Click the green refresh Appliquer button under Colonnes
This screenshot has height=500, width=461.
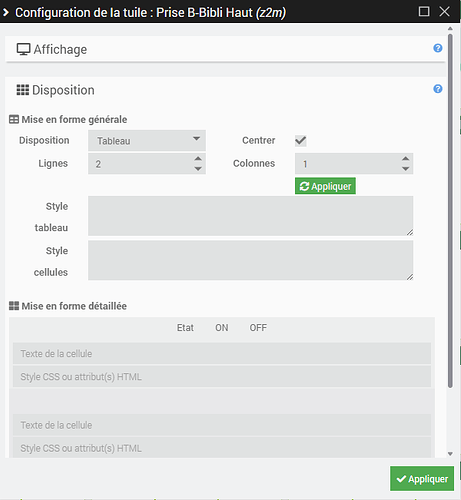coord(325,186)
